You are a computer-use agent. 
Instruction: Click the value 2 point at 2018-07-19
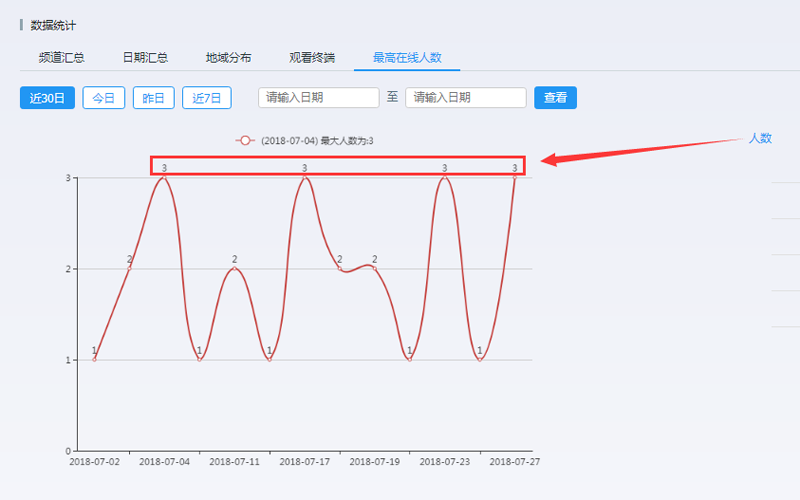[x=375, y=268]
